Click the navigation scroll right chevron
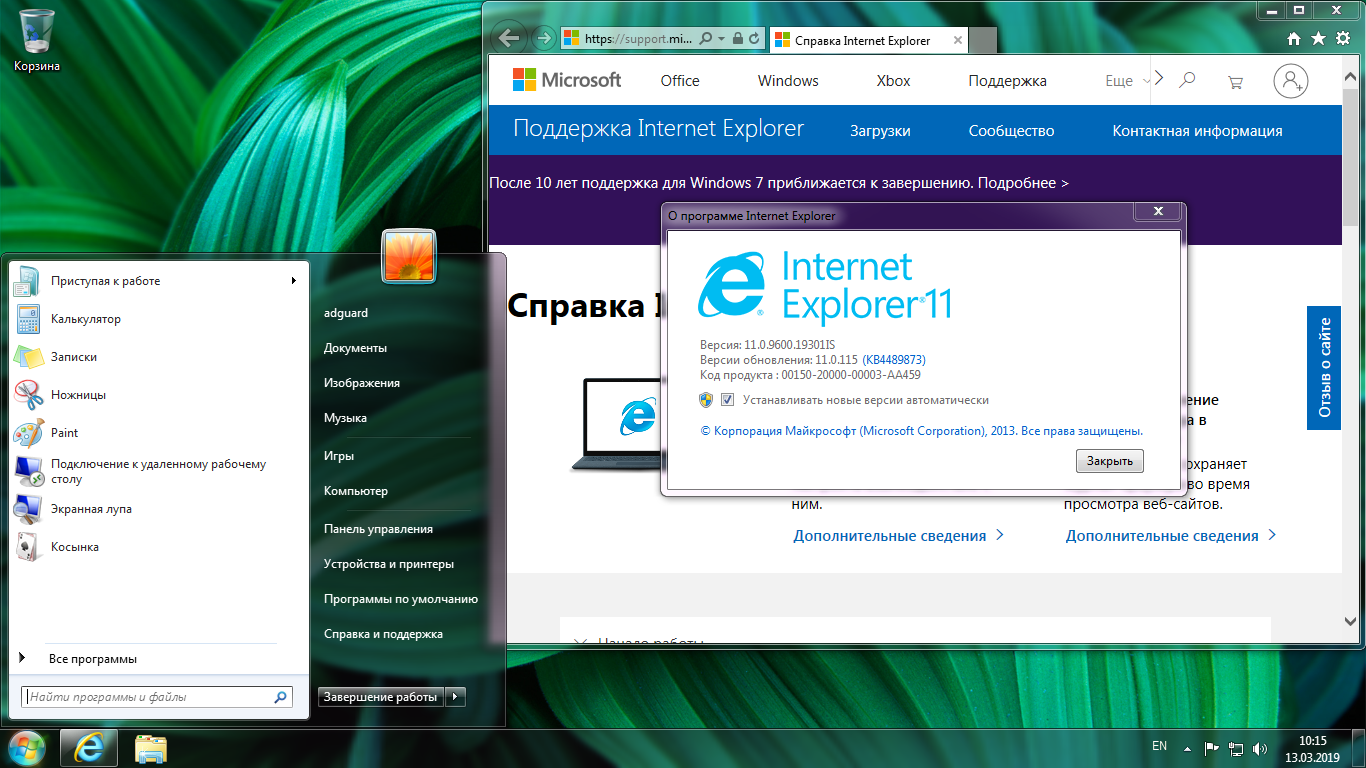 point(1159,78)
